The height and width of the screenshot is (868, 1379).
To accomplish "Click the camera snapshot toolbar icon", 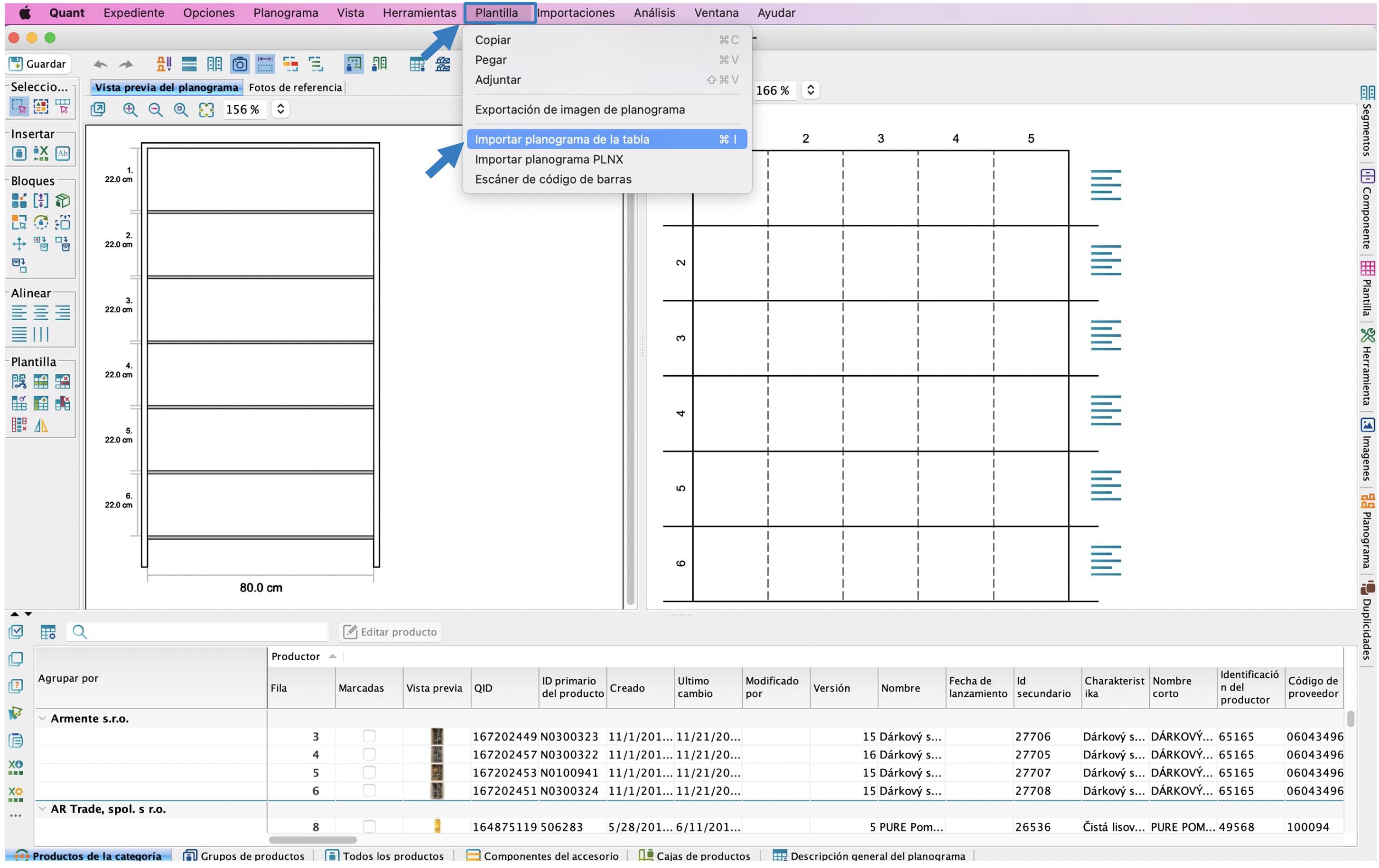I will [x=239, y=64].
